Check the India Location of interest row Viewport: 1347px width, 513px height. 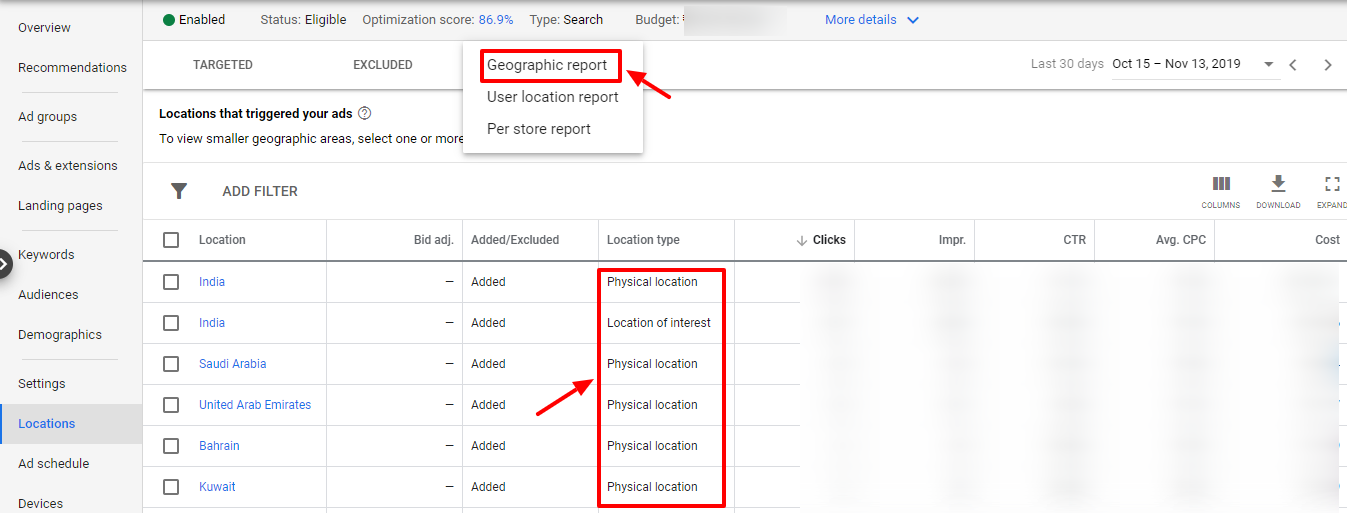(x=171, y=323)
